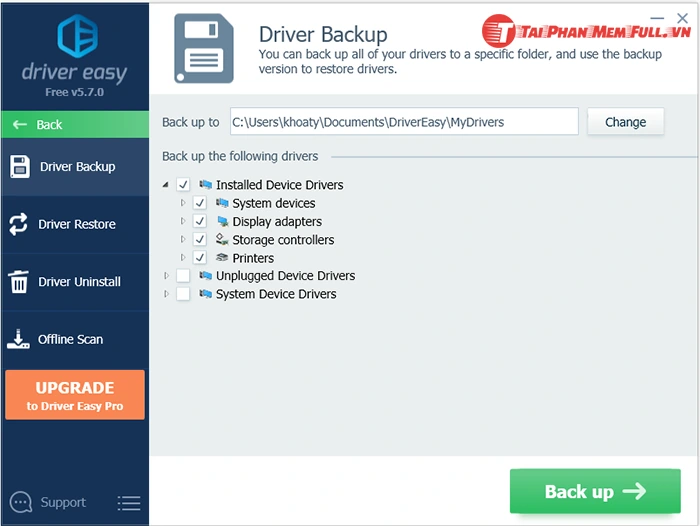This screenshot has width=700, height=526.
Task: Uncheck Installed Device Drivers checkbox
Action: pyautogui.click(x=183, y=184)
